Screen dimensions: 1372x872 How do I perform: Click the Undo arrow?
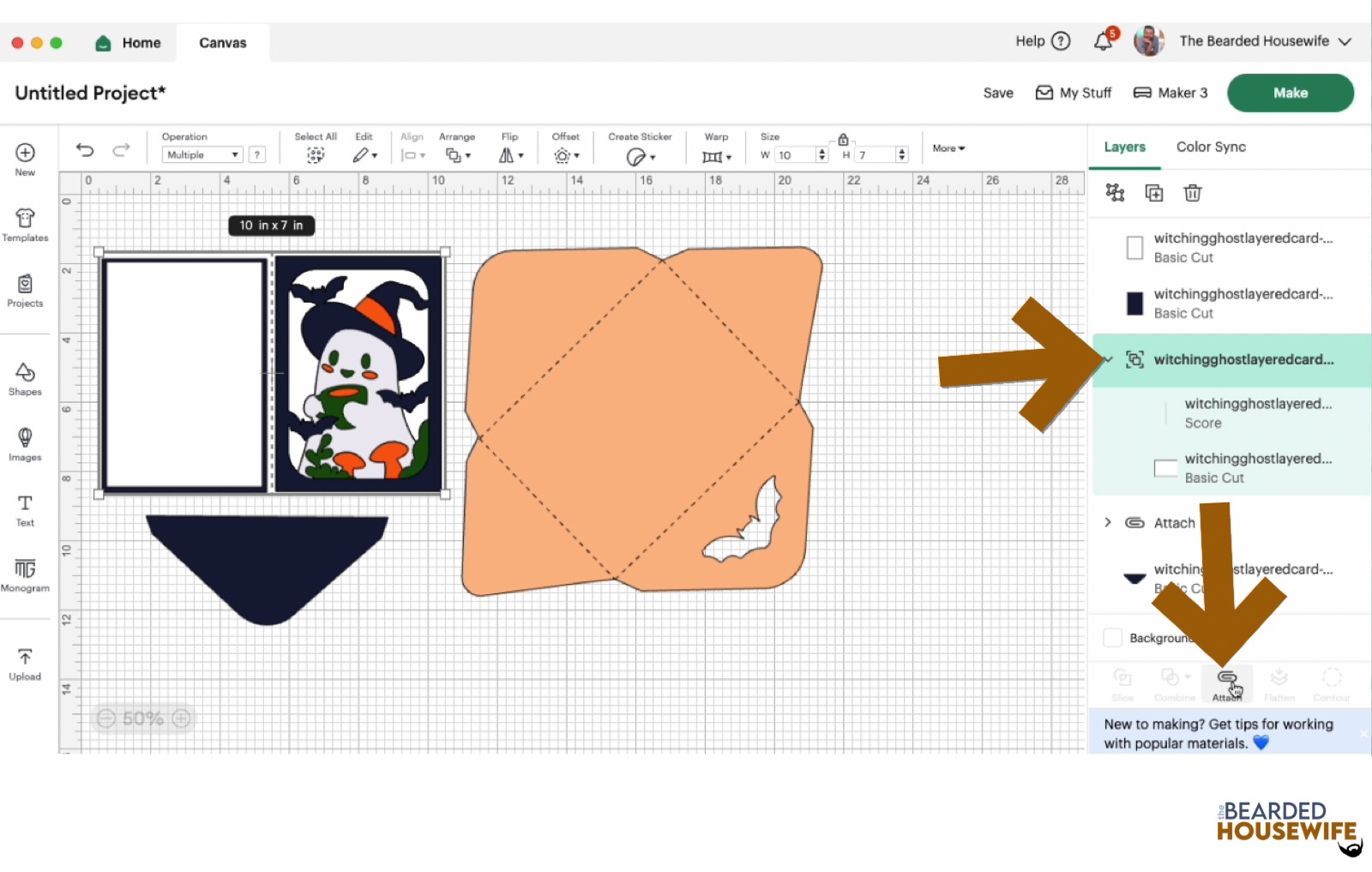pyautogui.click(x=85, y=150)
